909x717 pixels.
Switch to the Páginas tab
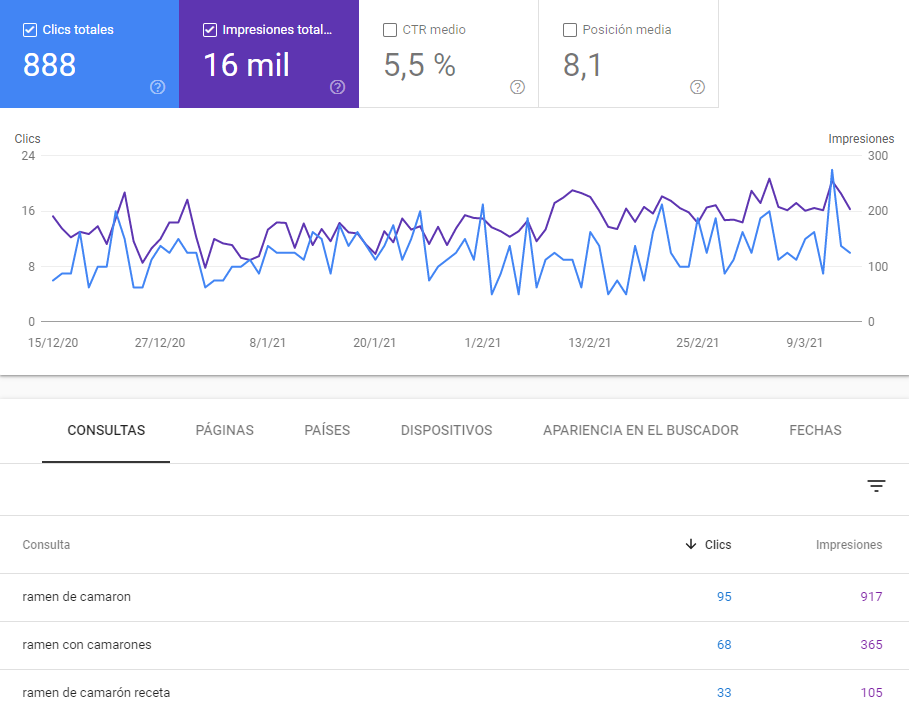(224, 431)
